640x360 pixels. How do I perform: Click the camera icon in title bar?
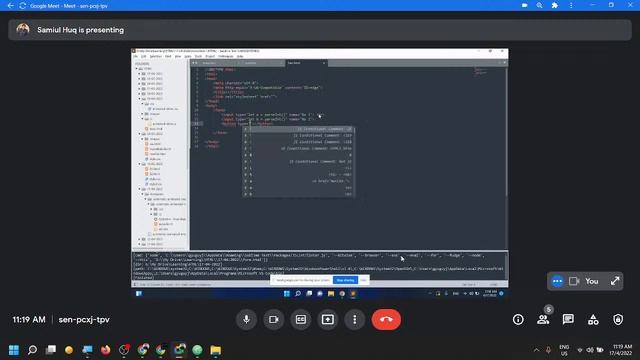(x=524, y=5)
